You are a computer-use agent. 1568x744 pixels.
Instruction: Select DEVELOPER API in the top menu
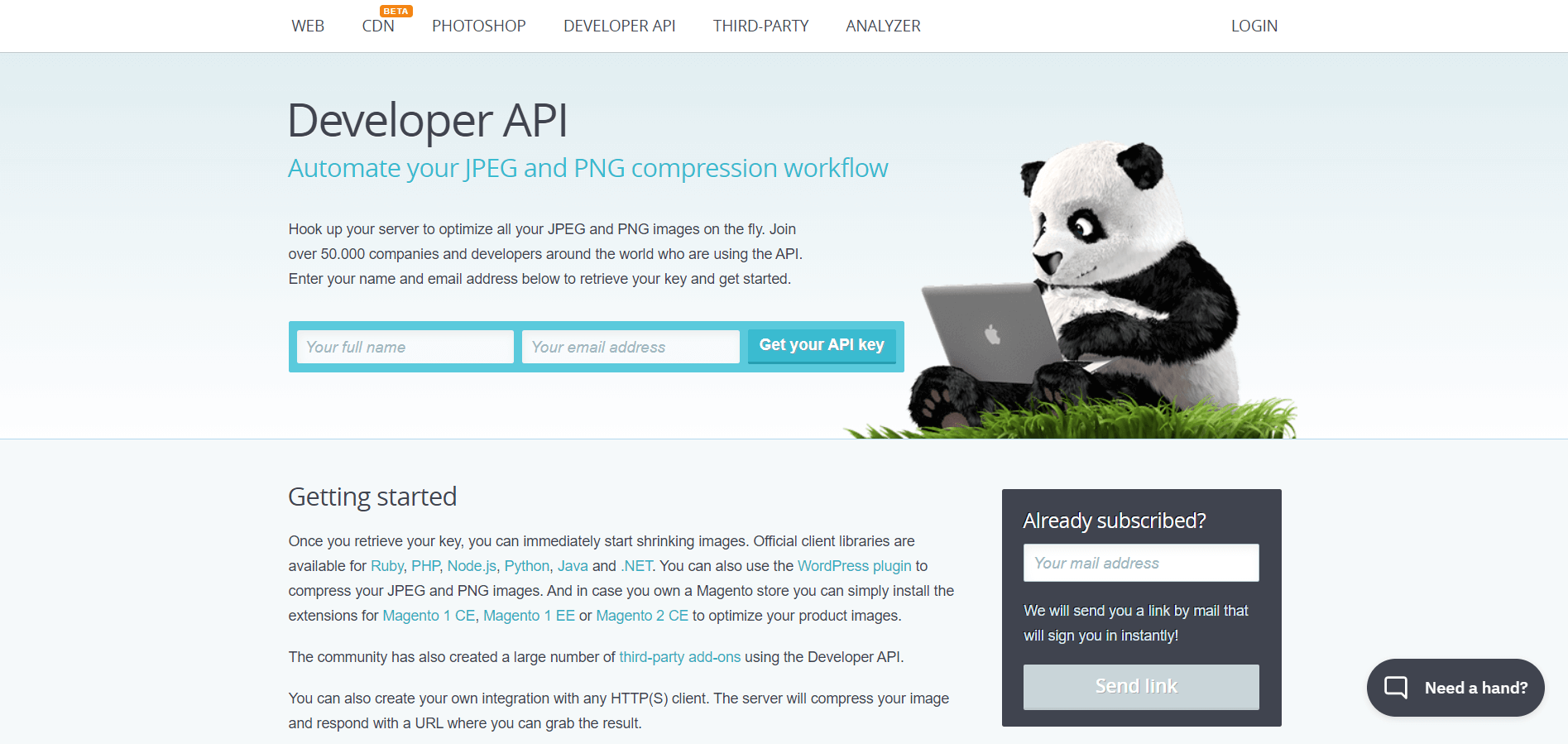[620, 26]
